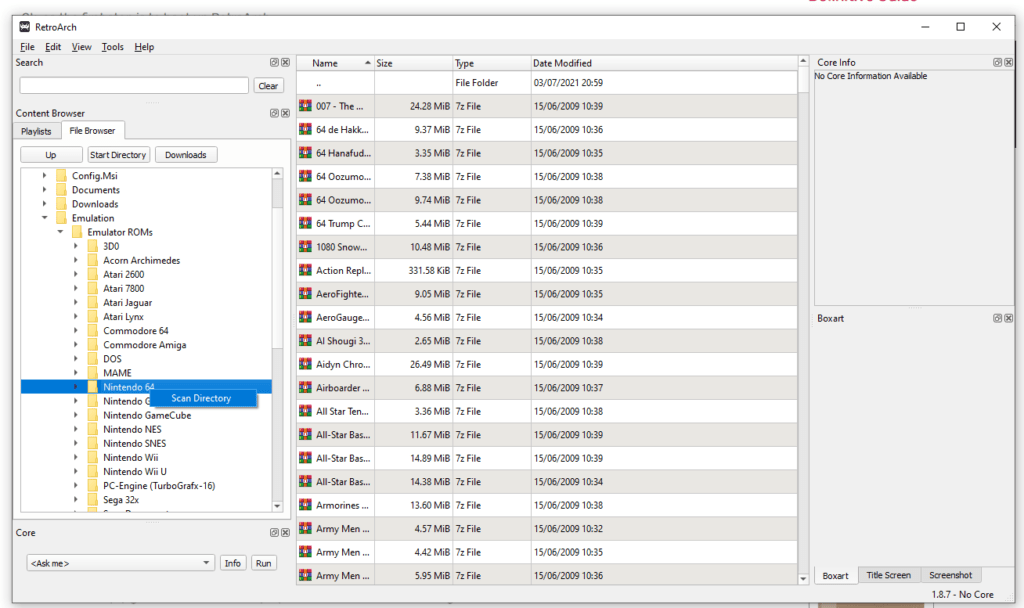Click the Documents folder icon
The height and width of the screenshot is (608, 1024).
(61, 190)
